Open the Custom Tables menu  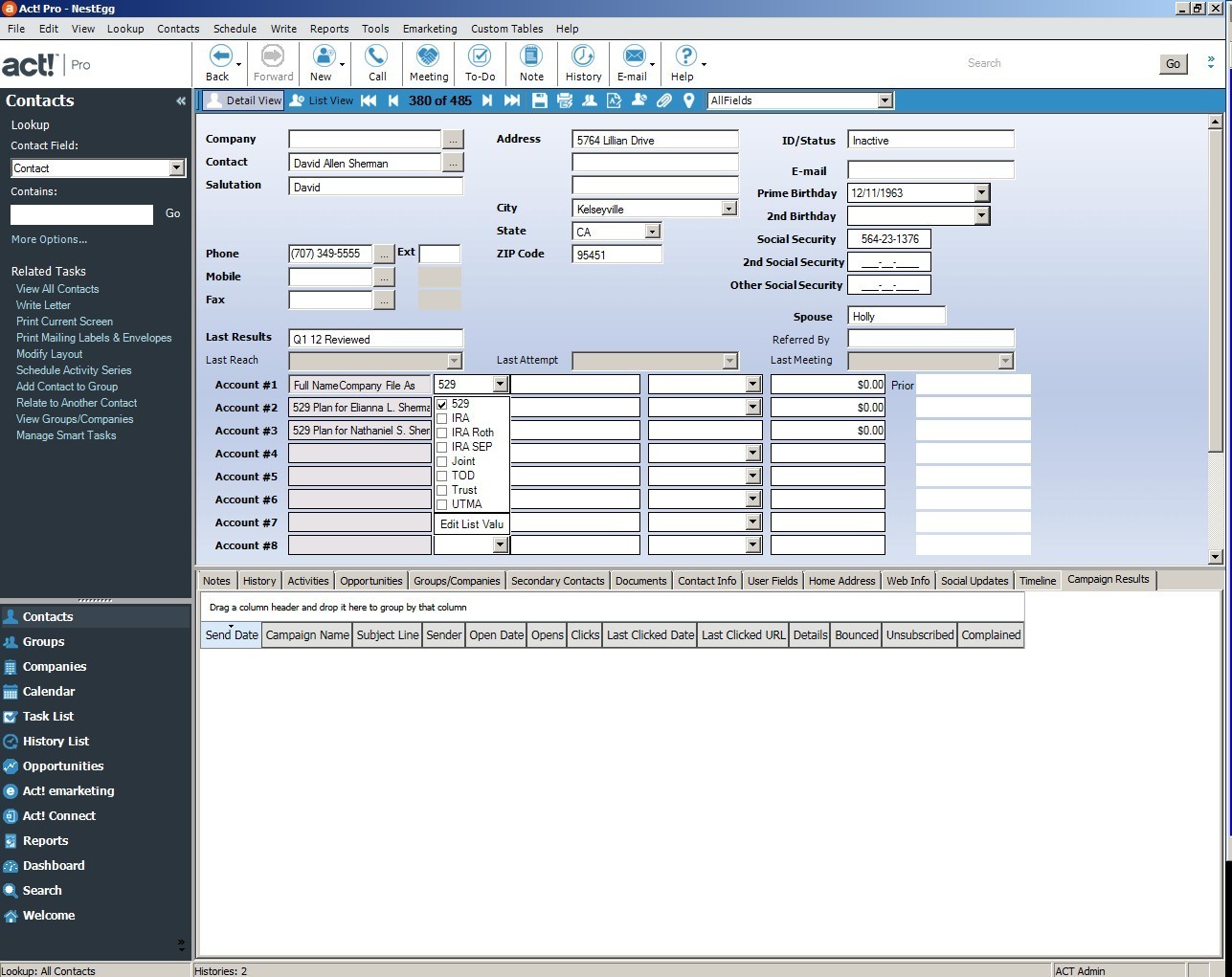tap(506, 29)
